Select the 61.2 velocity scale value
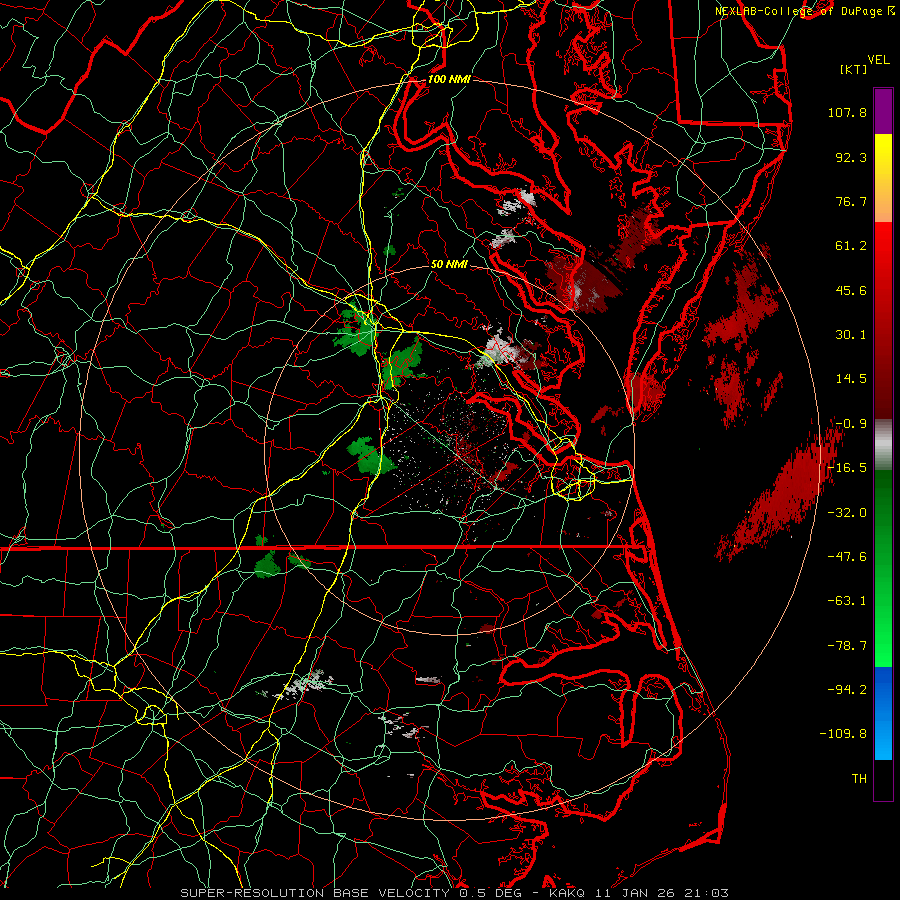The image size is (900, 900). 851,246
